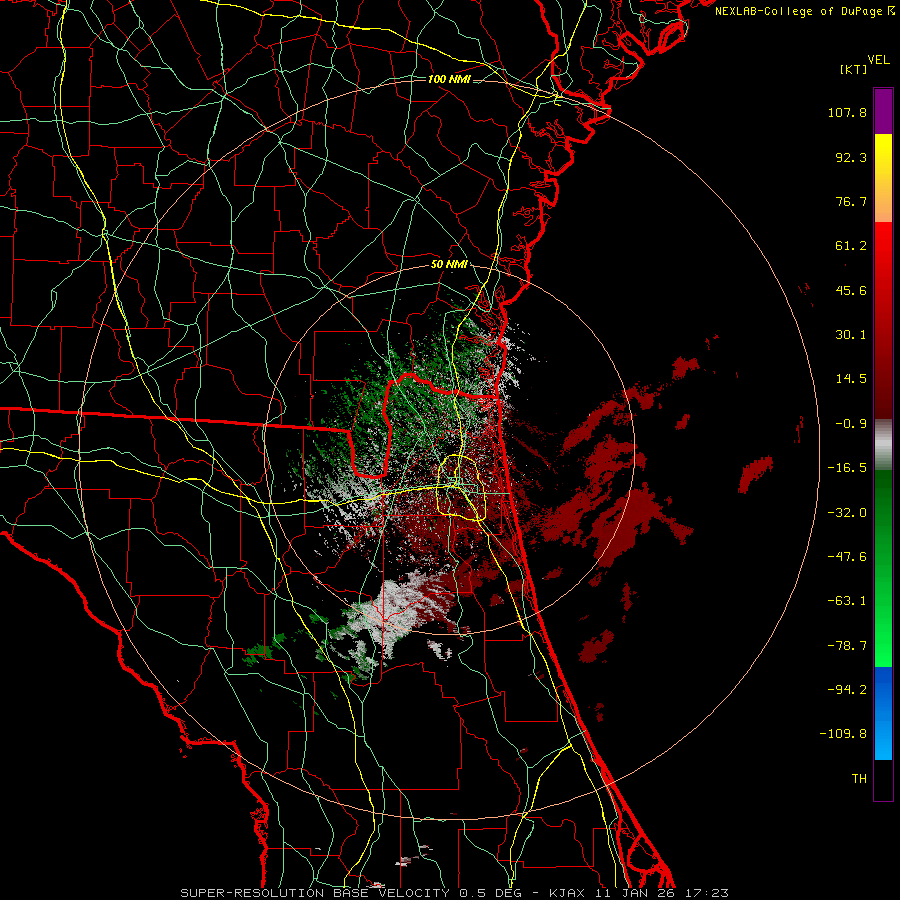Select the 45.6 velocity scale value
The width and height of the screenshot is (900, 900).
851,290
